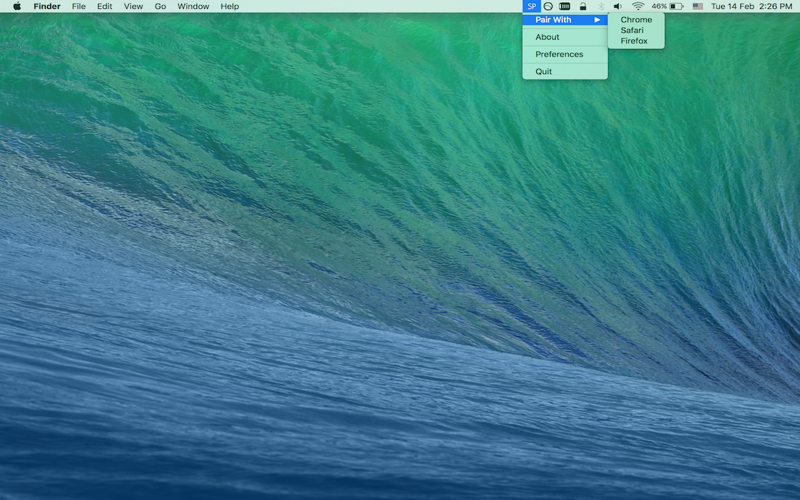Image resolution: width=800 pixels, height=500 pixels.
Task: Open the Finder menu
Action: click(x=47, y=6)
